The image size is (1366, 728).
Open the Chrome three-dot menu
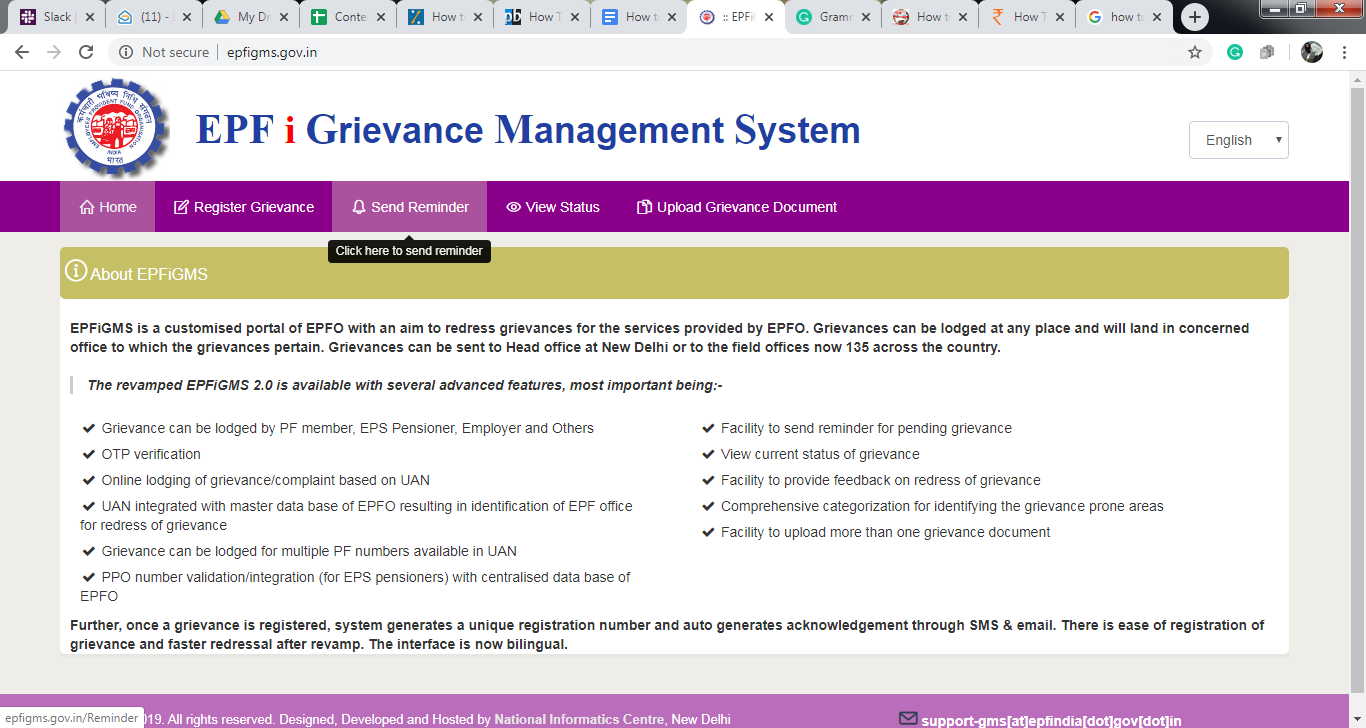(x=1345, y=52)
